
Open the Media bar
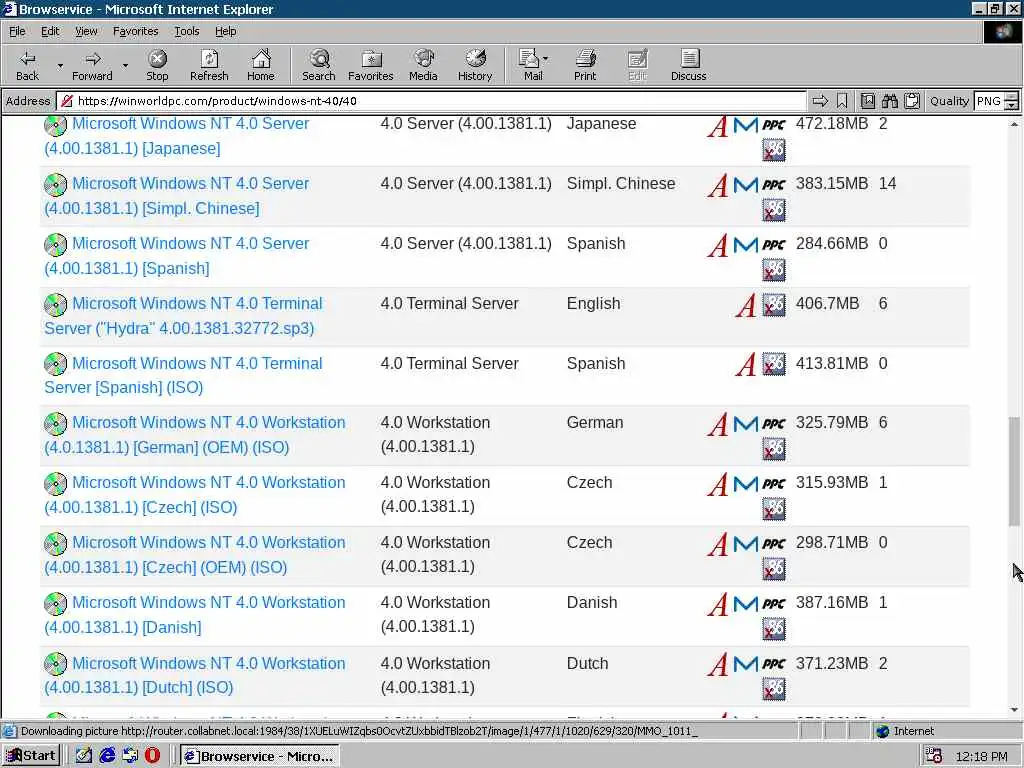tap(423, 65)
